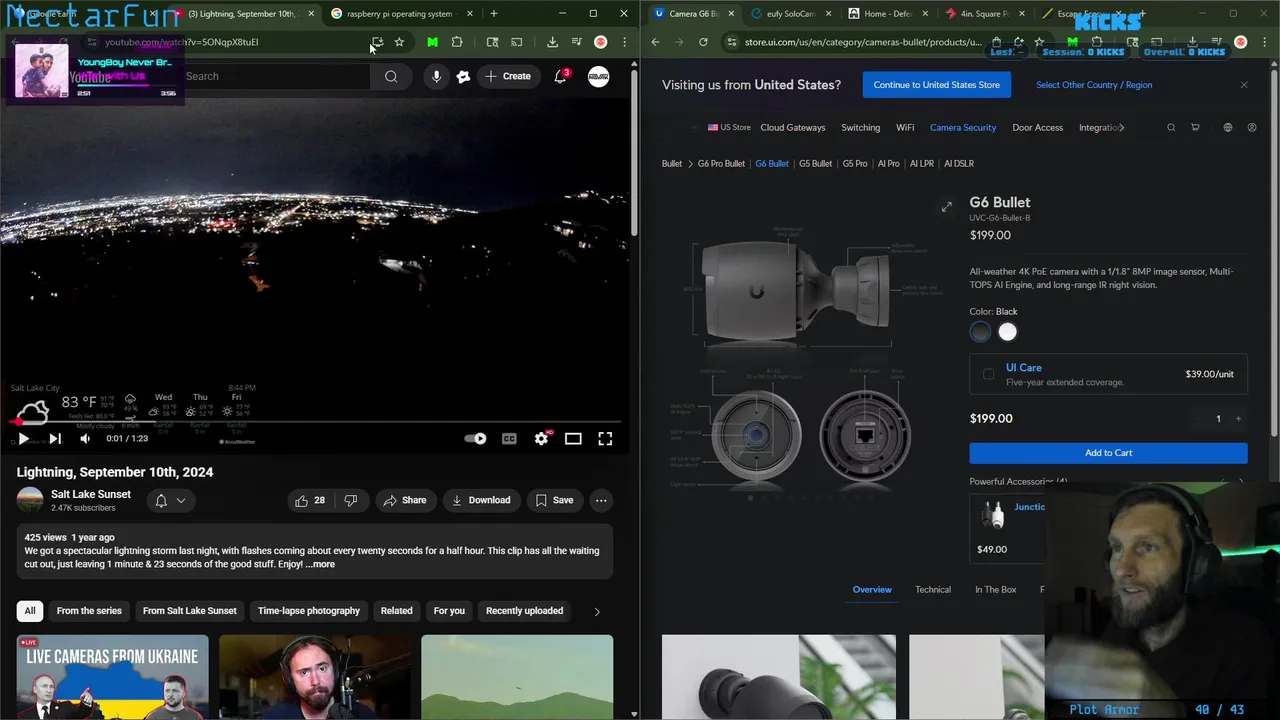
Task: Switch YouTube player to theater mode
Action: 573,439
